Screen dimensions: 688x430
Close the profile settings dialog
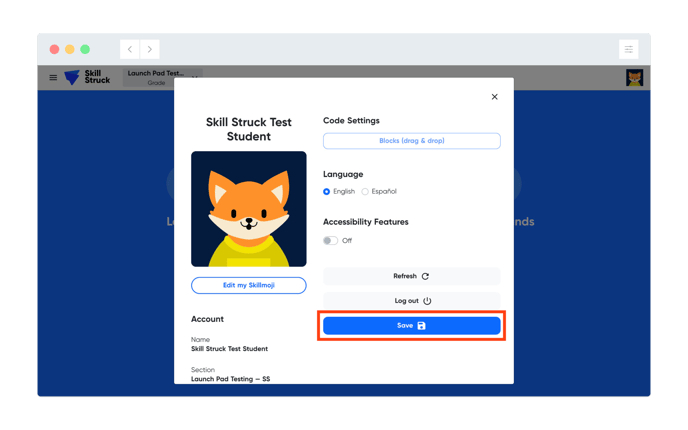click(494, 97)
